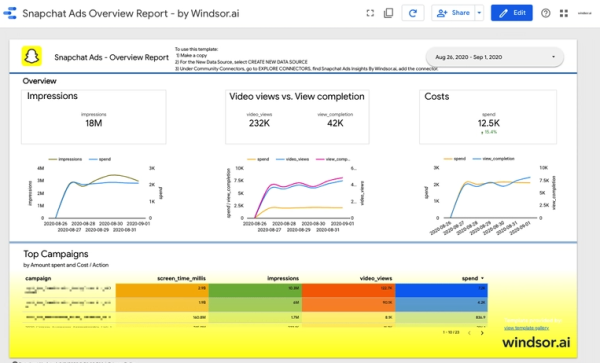Click the windsor.ai logo at bottom
Viewport: 600px width, 363px height.
536,342
